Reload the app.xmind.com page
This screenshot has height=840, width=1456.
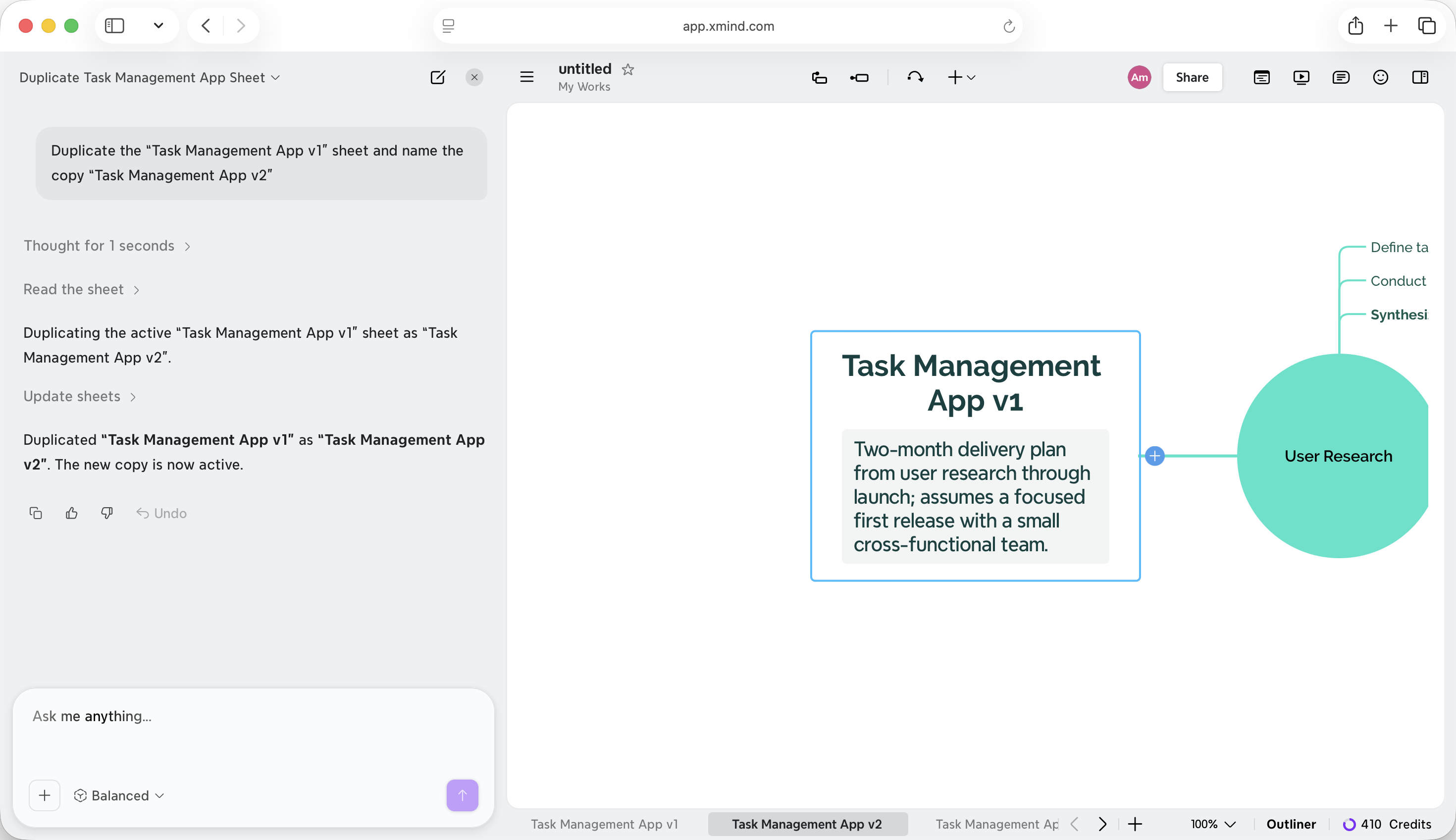[1009, 26]
